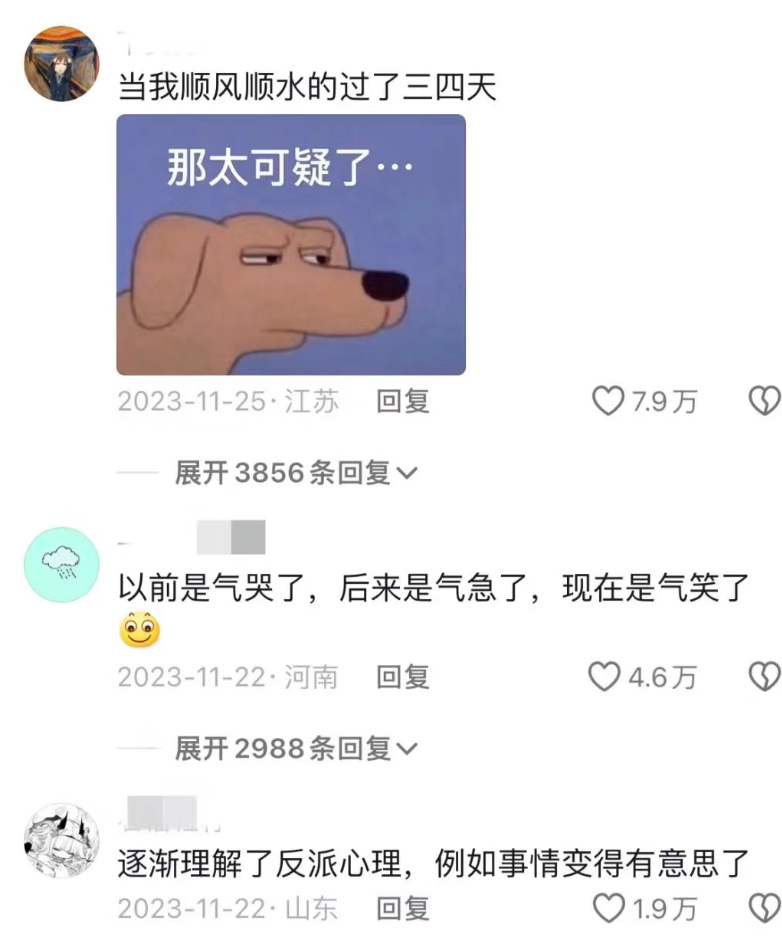Tap the smiley emoji in the comment

coord(140,629)
